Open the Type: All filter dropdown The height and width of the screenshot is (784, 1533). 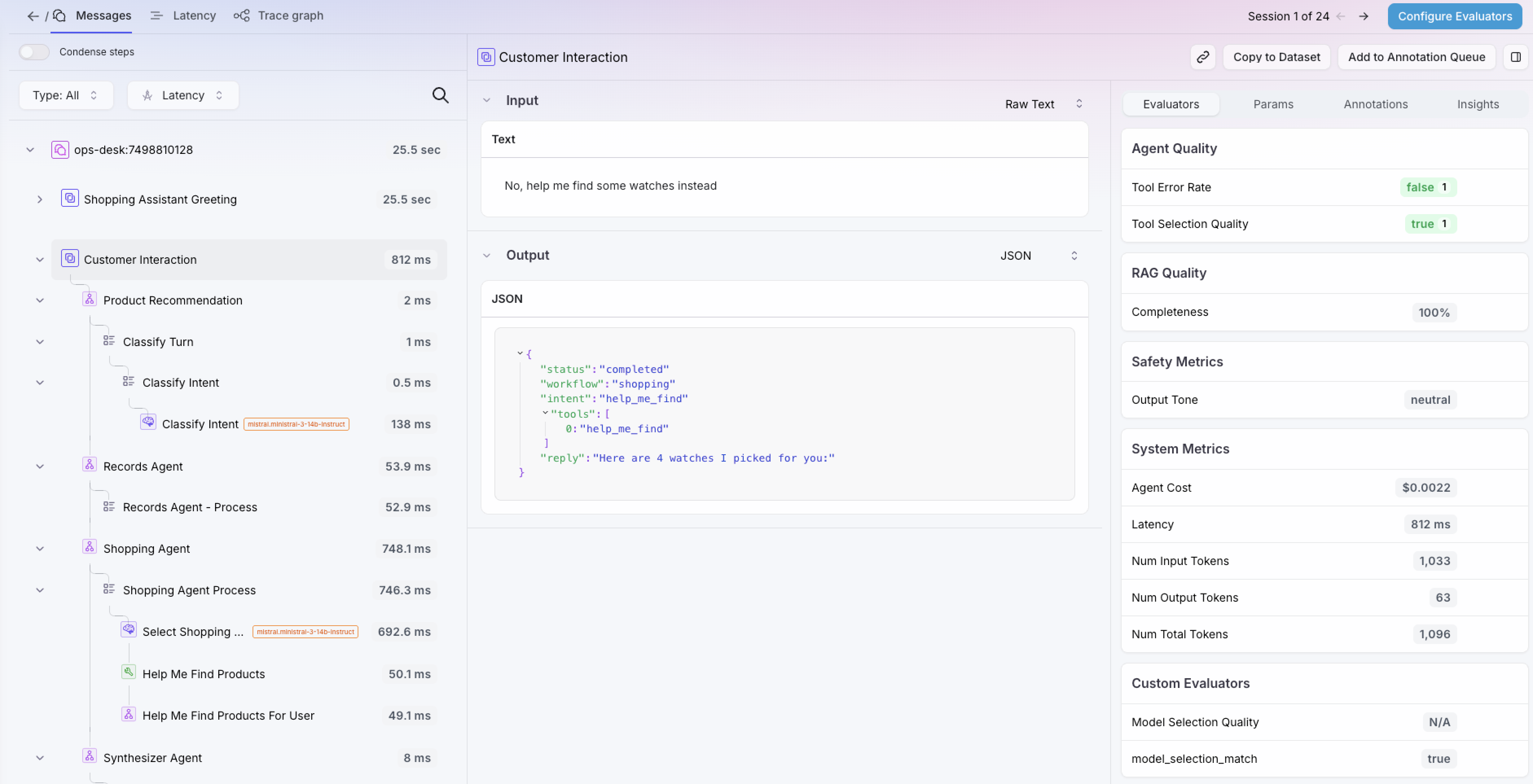(66, 95)
